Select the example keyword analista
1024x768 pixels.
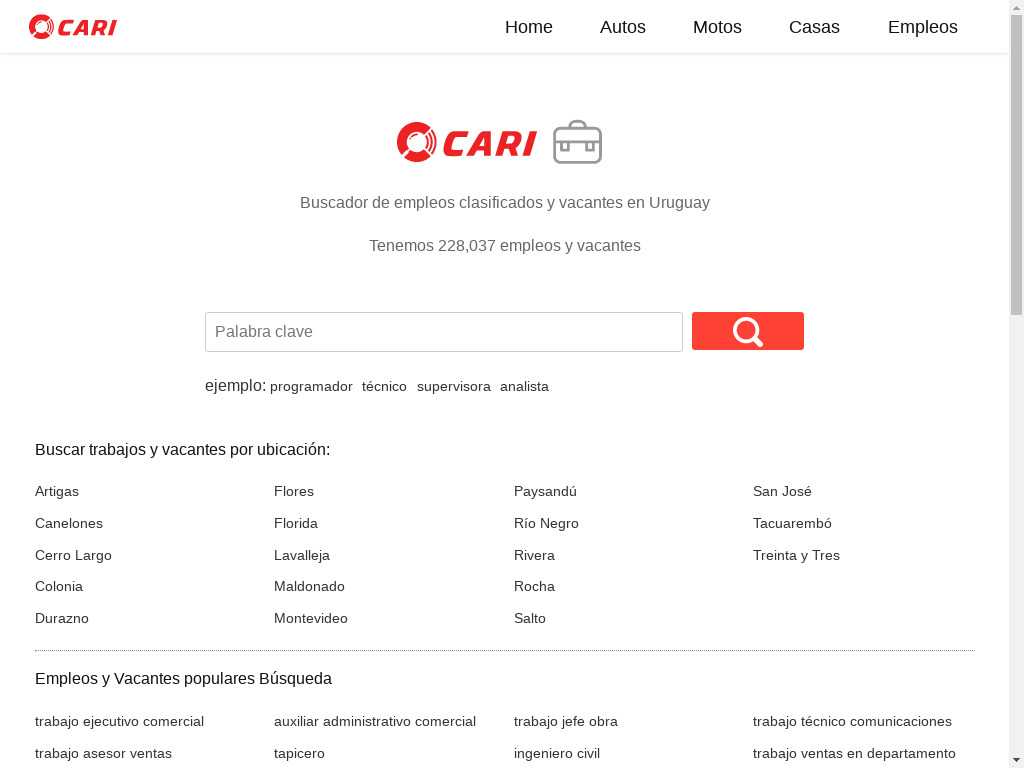tap(524, 387)
